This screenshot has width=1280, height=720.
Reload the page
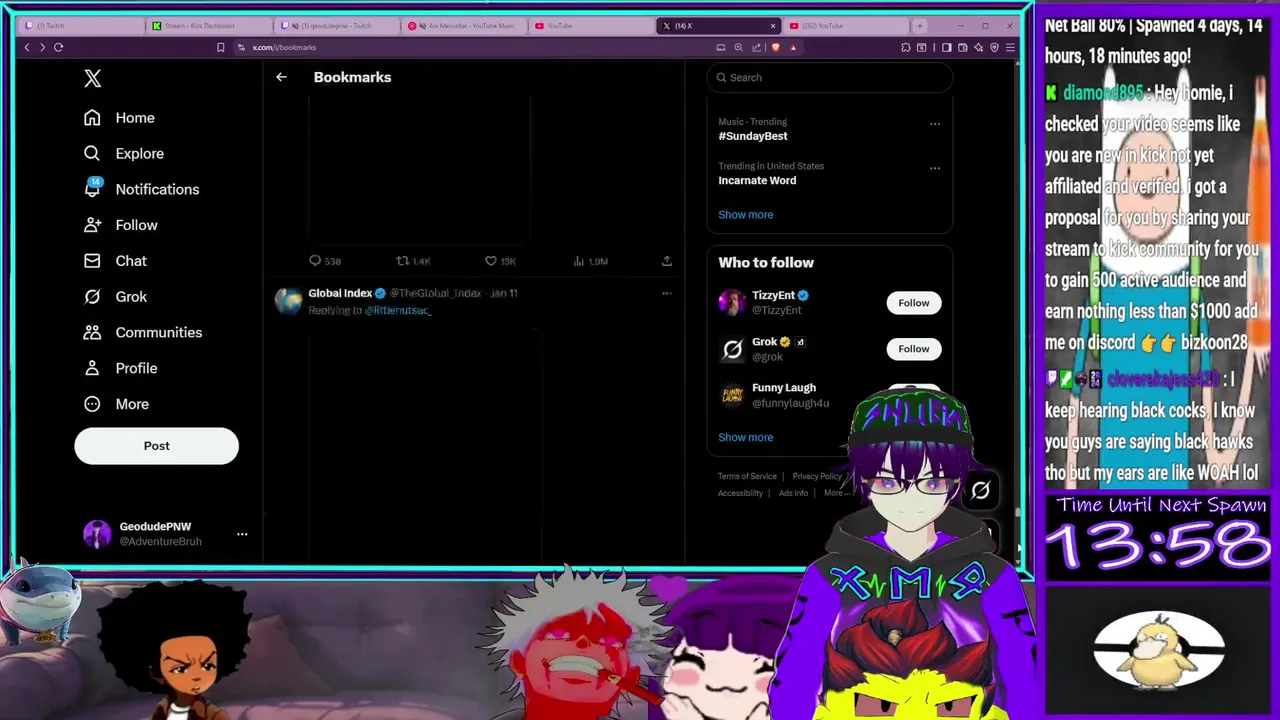pos(59,47)
